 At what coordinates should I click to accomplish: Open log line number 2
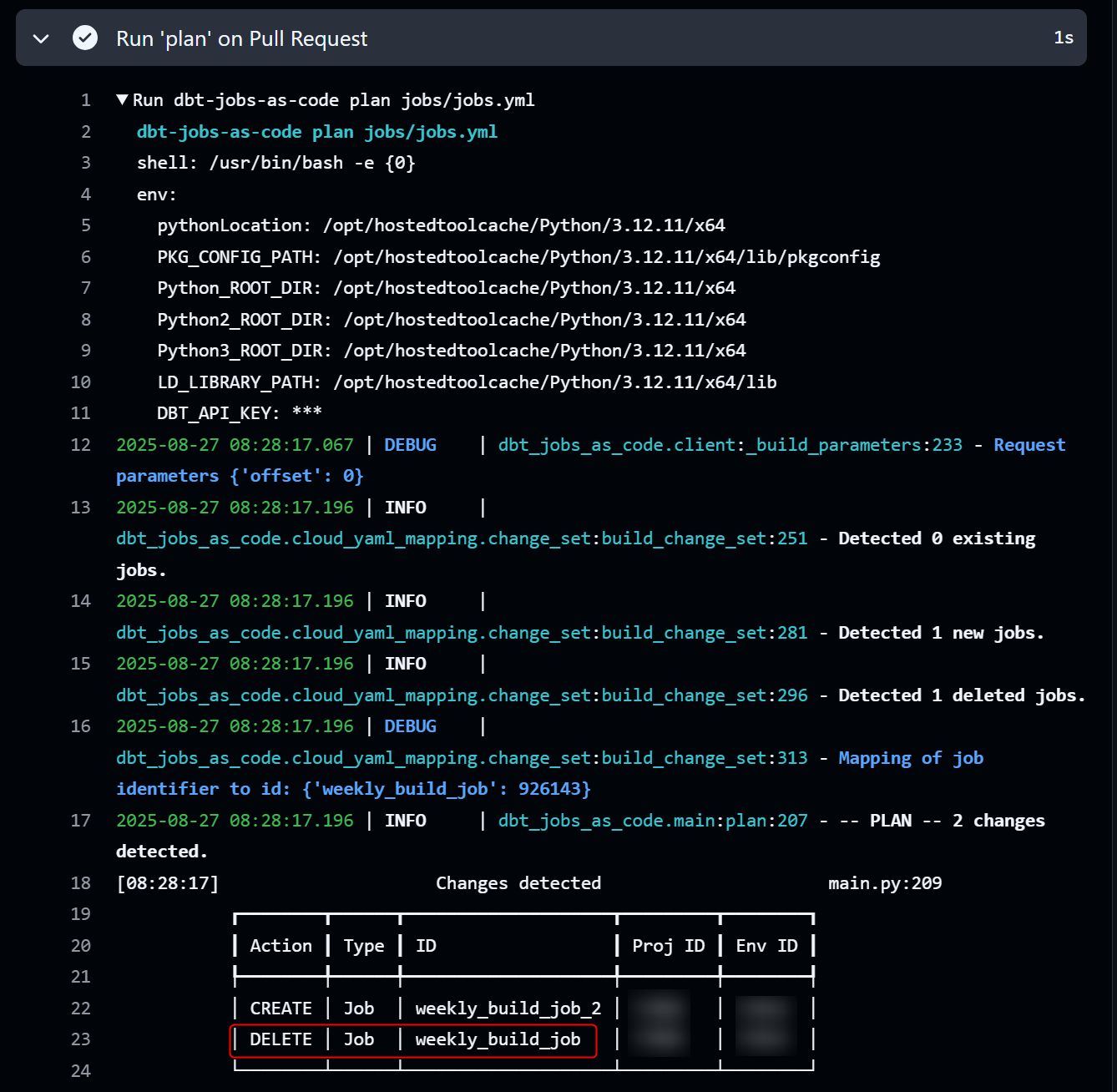[x=85, y=132]
